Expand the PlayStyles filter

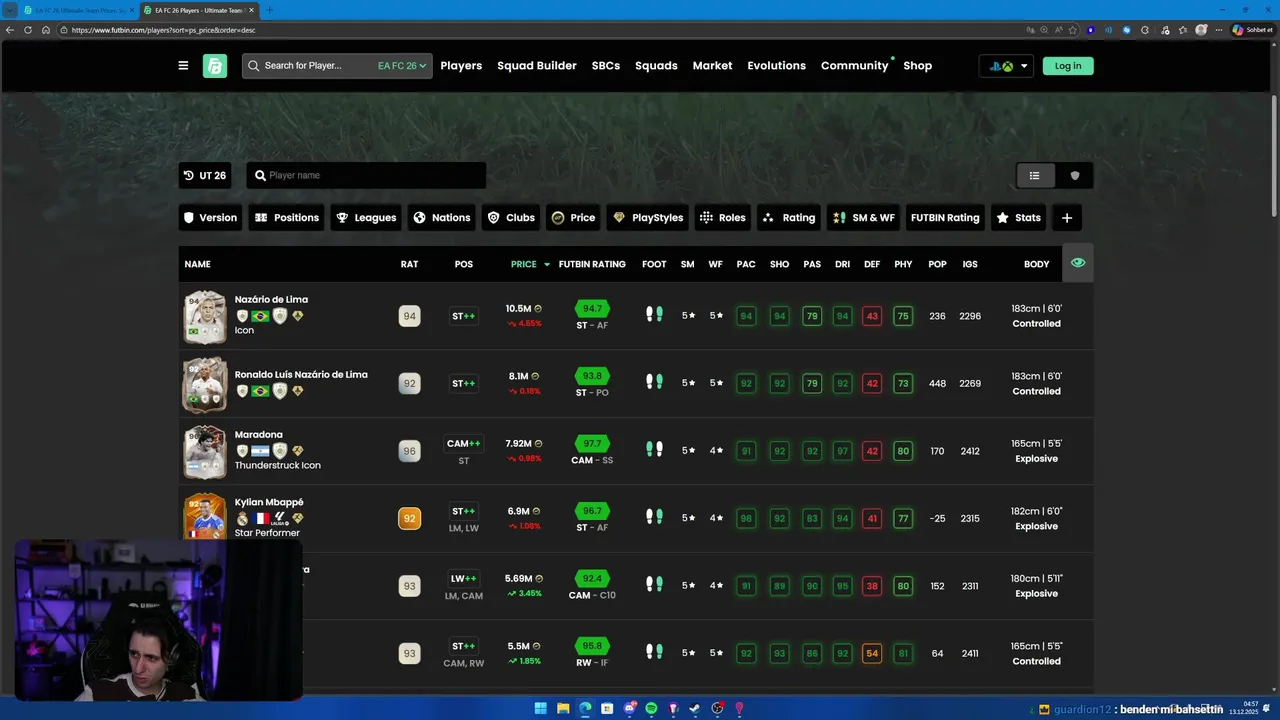(x=648, y=217)
